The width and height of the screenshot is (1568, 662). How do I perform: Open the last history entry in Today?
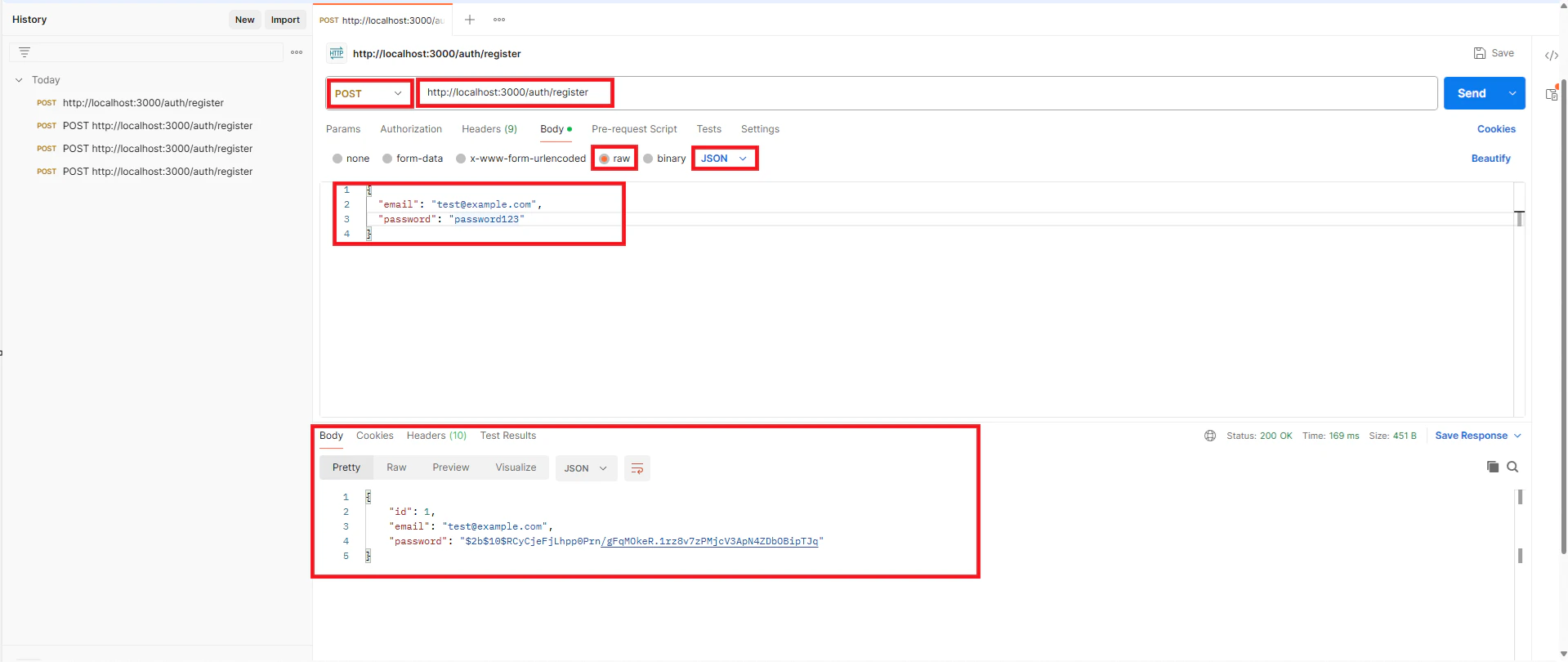[158, 172]
